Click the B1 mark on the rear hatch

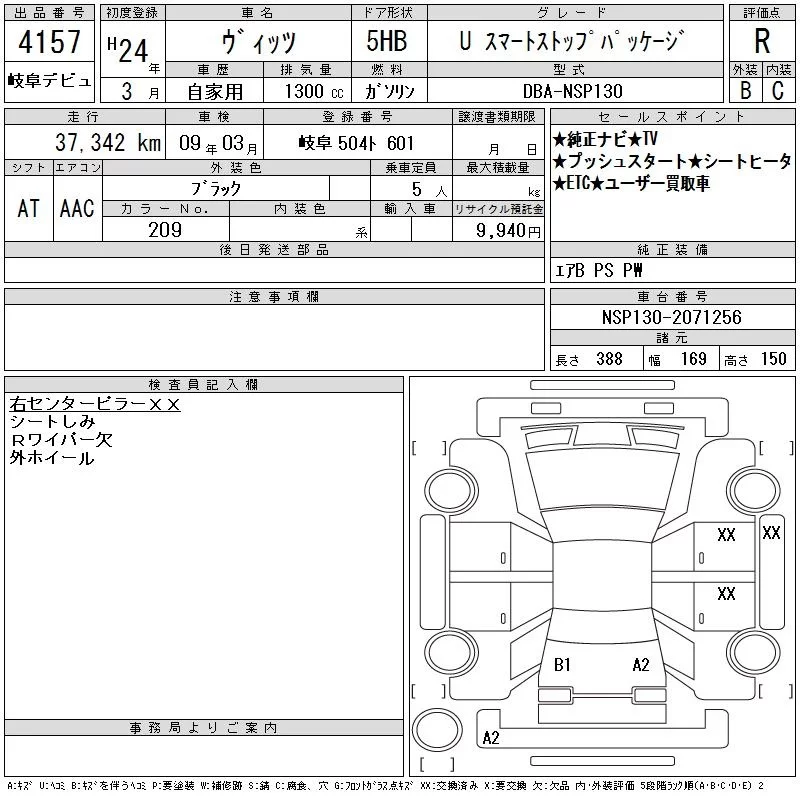tap(562, 664)
